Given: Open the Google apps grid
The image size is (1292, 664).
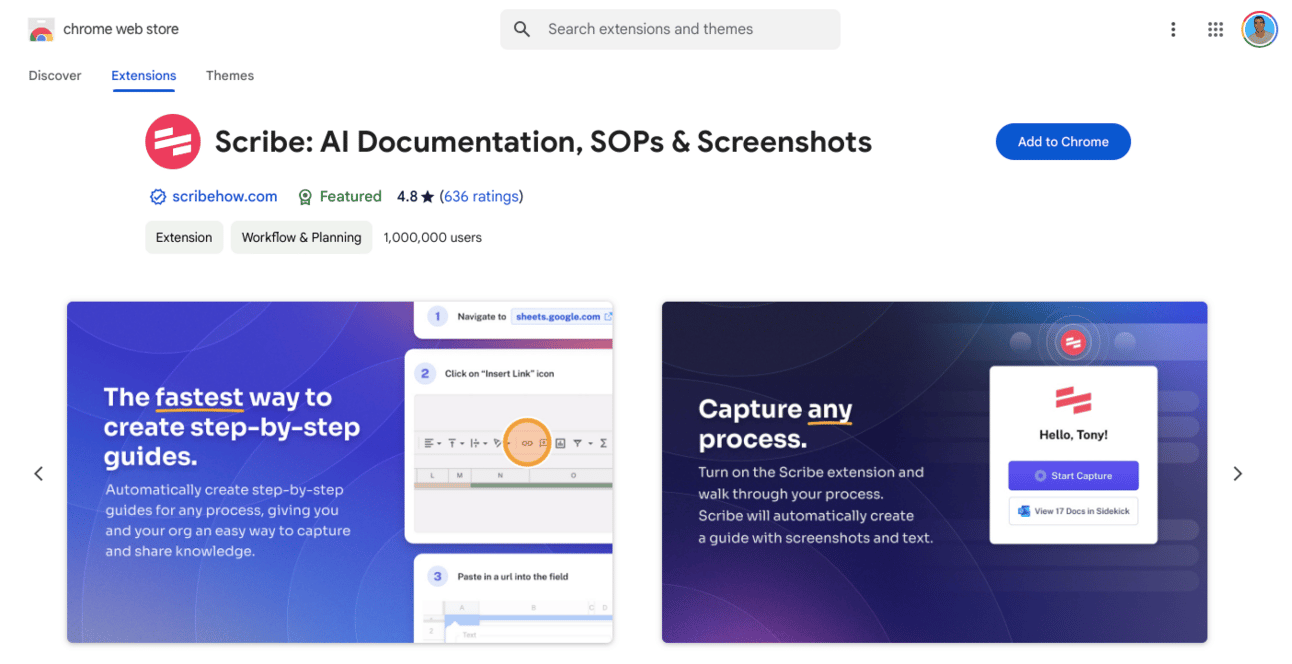Looking at the screenshot, I should click(x=1215, y=30).
